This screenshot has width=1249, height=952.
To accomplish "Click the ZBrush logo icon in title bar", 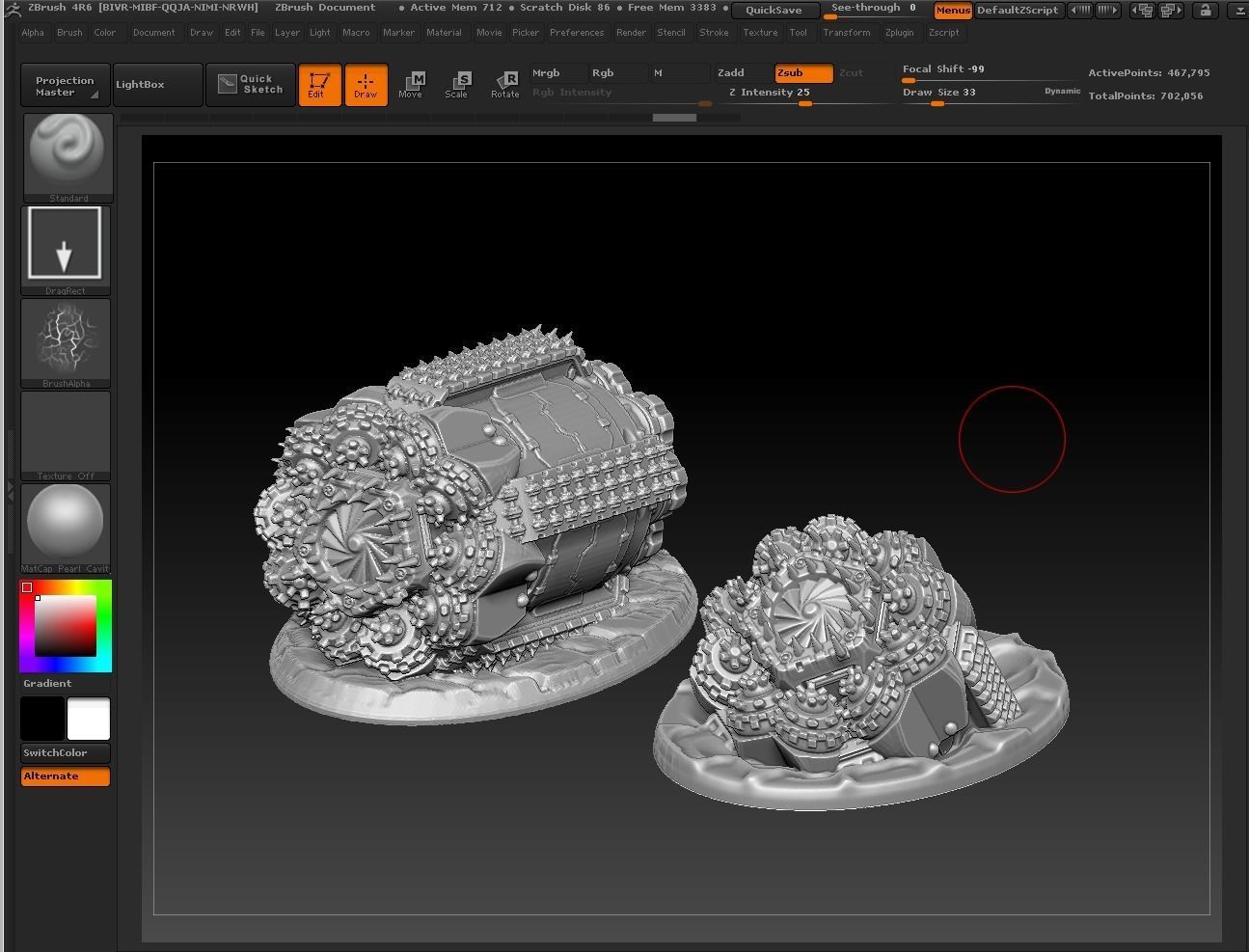I will pyautogui.click(x=12, y=9).
